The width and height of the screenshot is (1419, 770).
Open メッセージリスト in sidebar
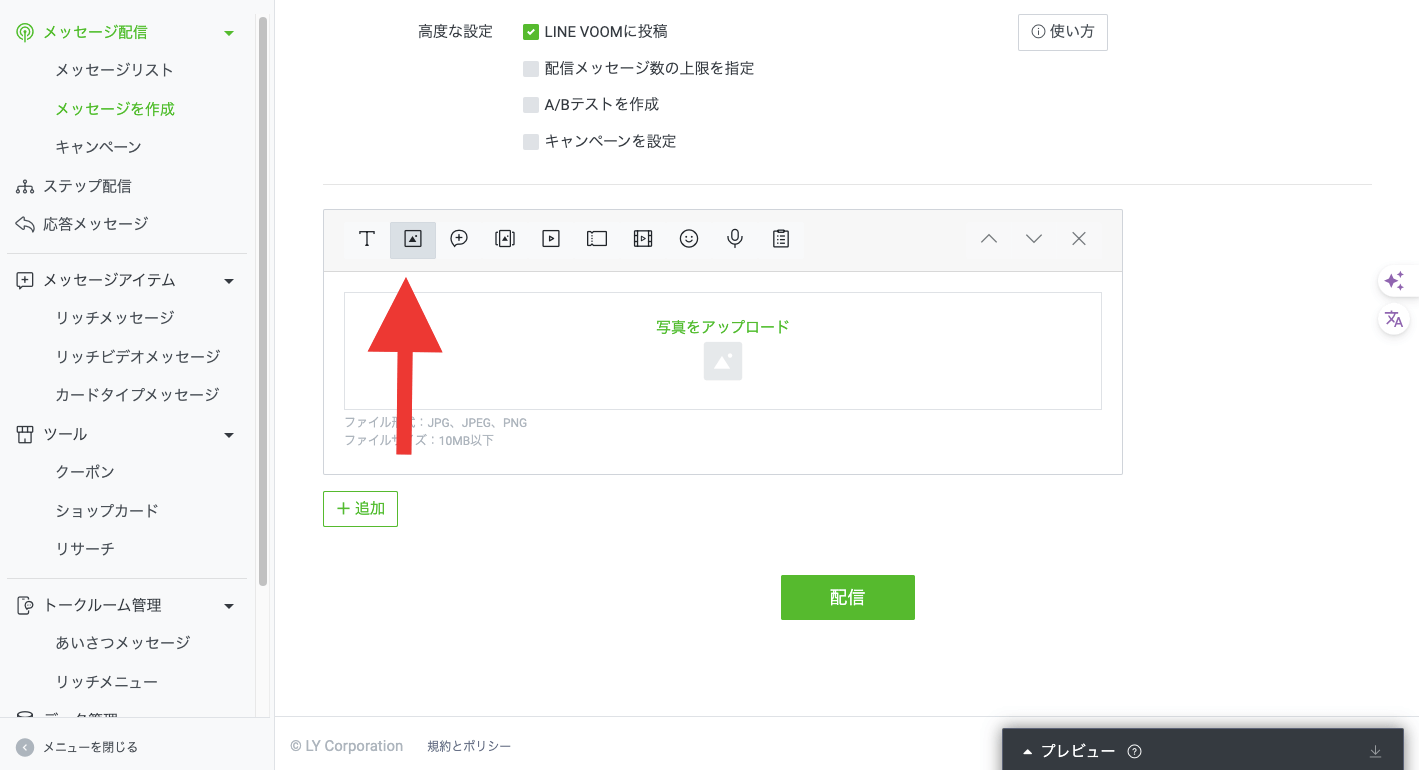114,70
